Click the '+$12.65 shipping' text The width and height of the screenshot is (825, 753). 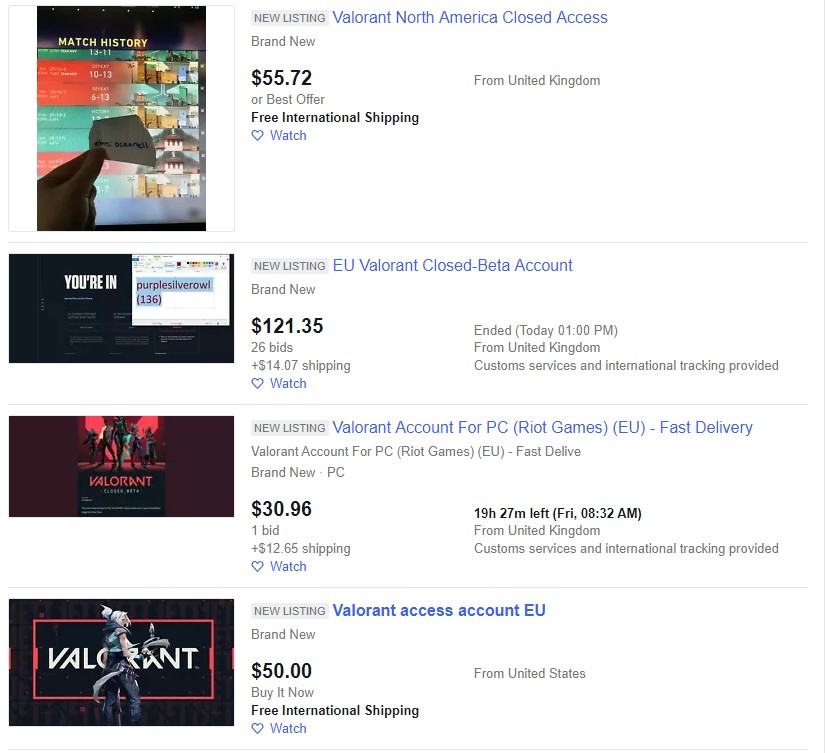tap(301, 549)
